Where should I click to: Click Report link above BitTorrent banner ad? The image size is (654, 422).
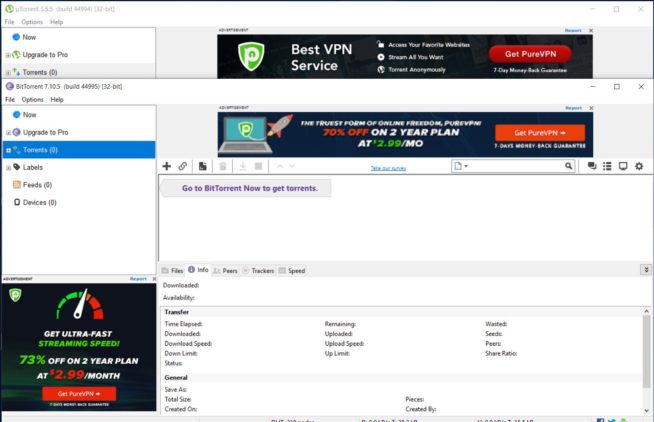click(x=574, y=108)
